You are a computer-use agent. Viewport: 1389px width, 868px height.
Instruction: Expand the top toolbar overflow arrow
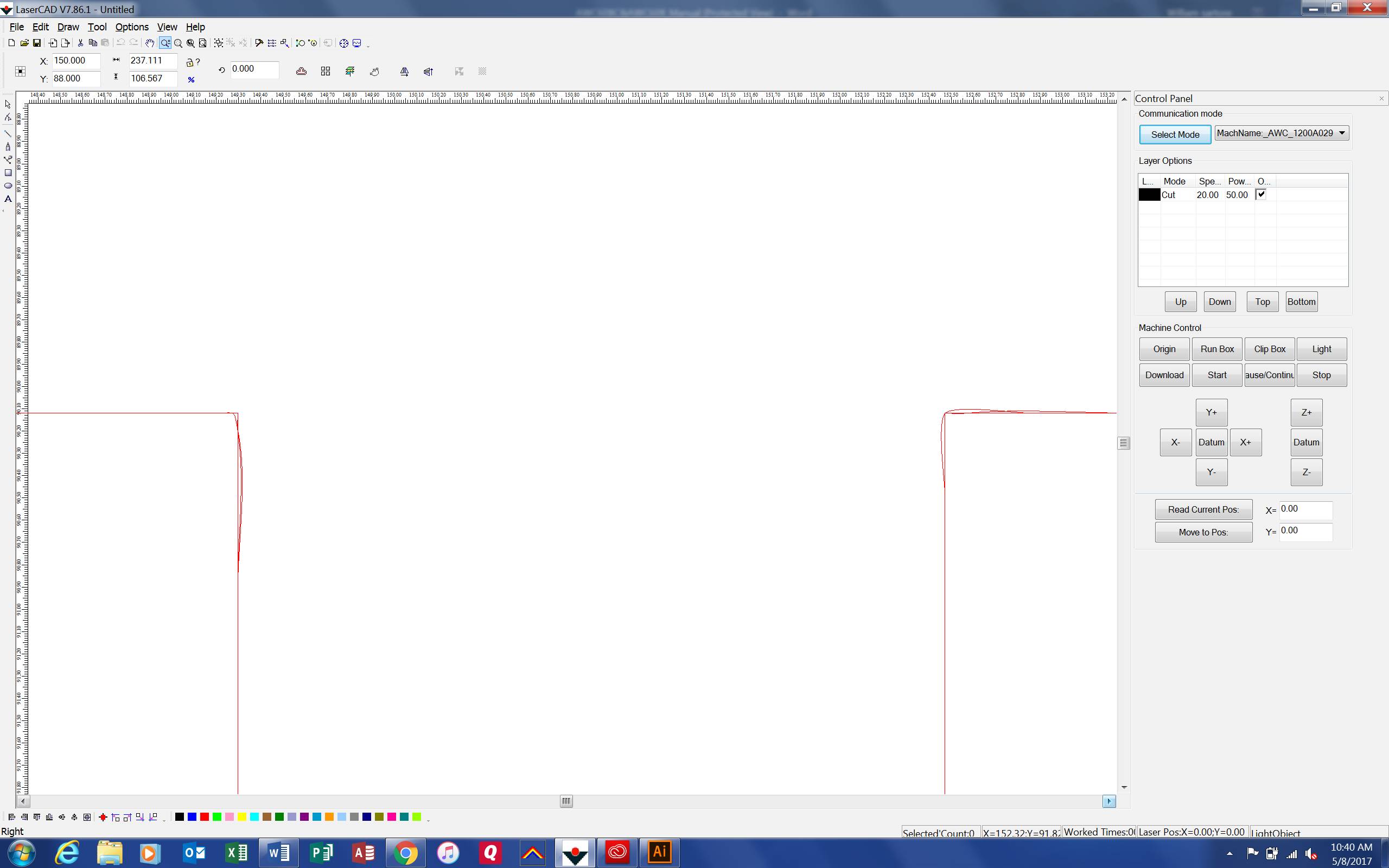tap(368, 46)
